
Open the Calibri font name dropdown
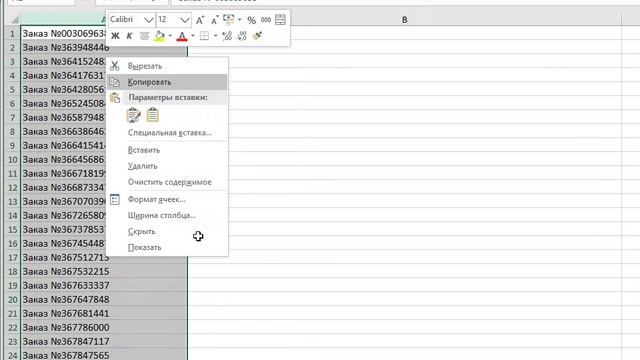coord(149,20)
